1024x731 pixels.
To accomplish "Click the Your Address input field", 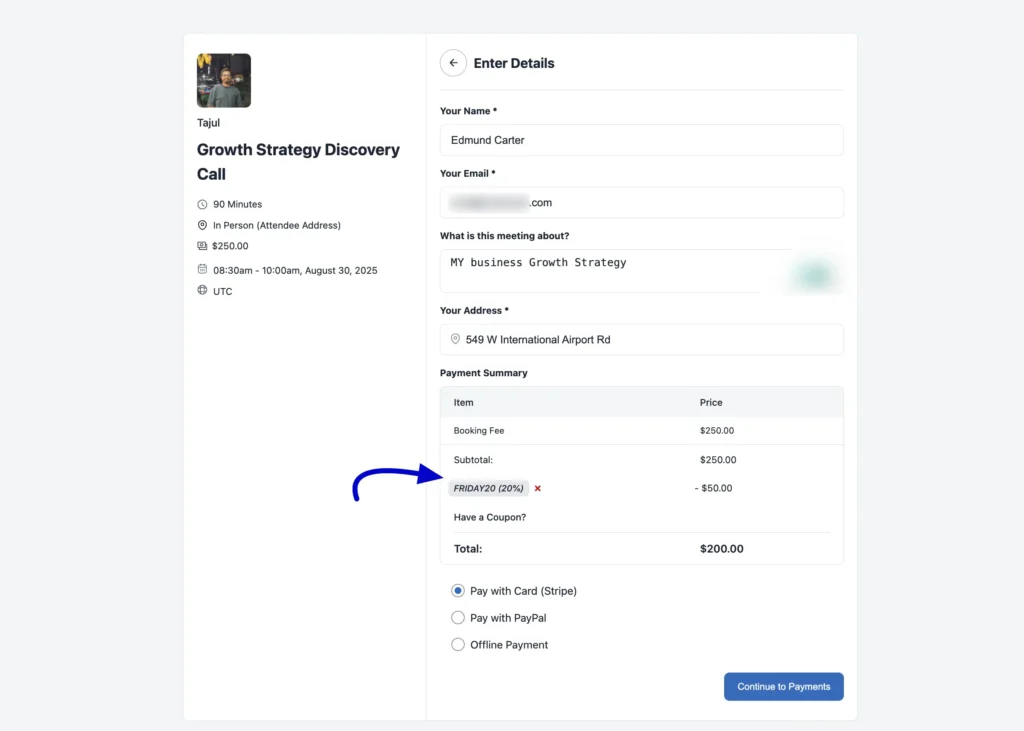I will 650,340.
